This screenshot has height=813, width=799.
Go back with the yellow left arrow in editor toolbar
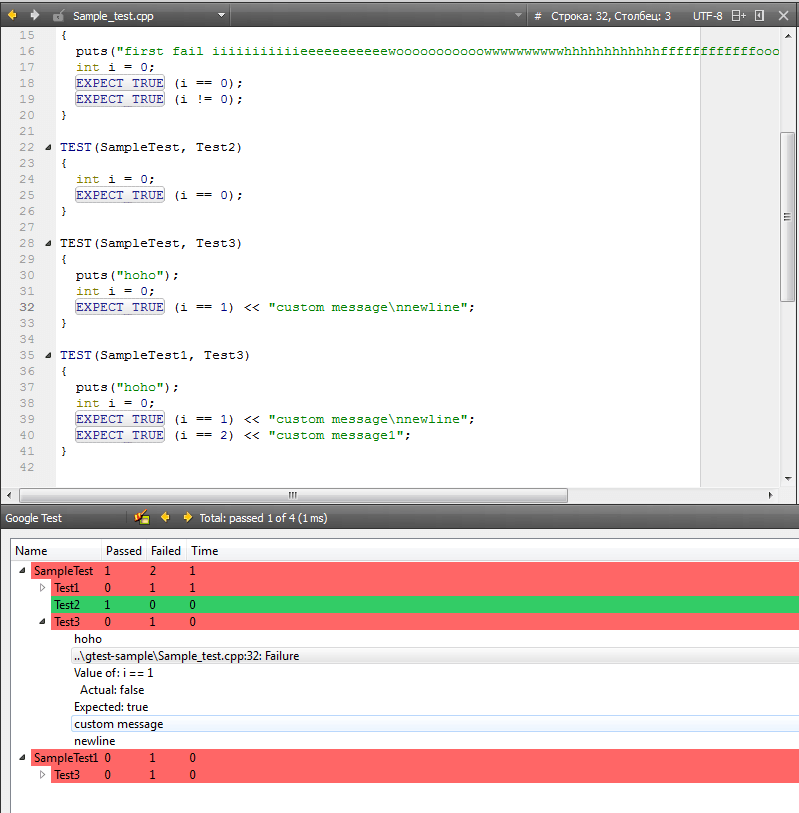click(x=12, y=16)
